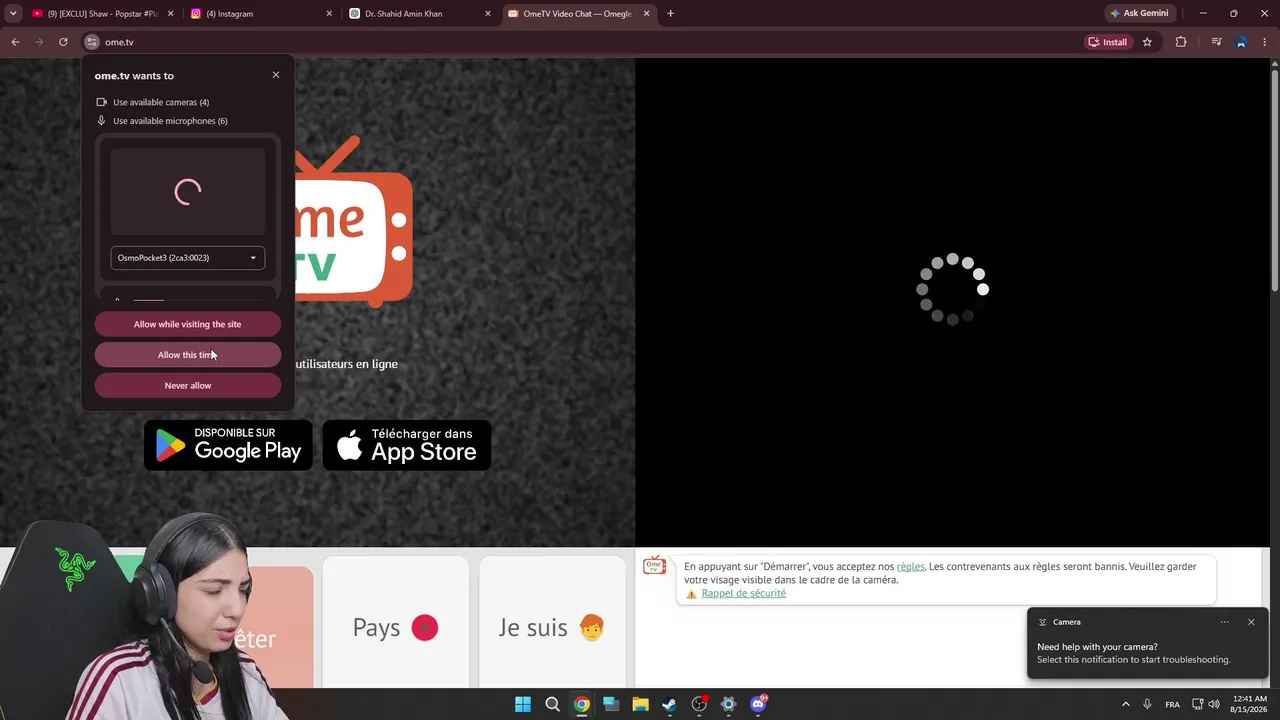Open the Extensions puzzle icon
Viewport: 1280px width, 720px height.
point(1181,42)
